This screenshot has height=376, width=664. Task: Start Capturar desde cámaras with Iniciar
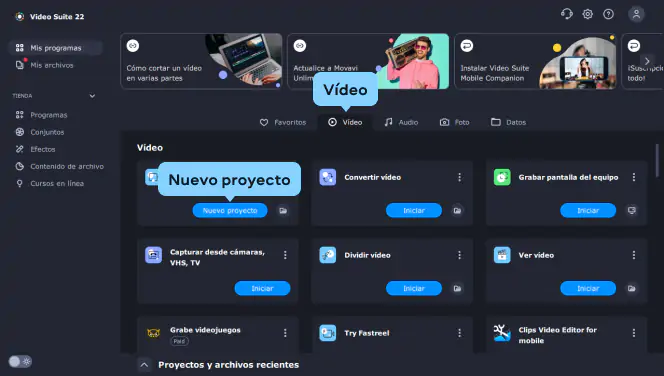point(263,288)
